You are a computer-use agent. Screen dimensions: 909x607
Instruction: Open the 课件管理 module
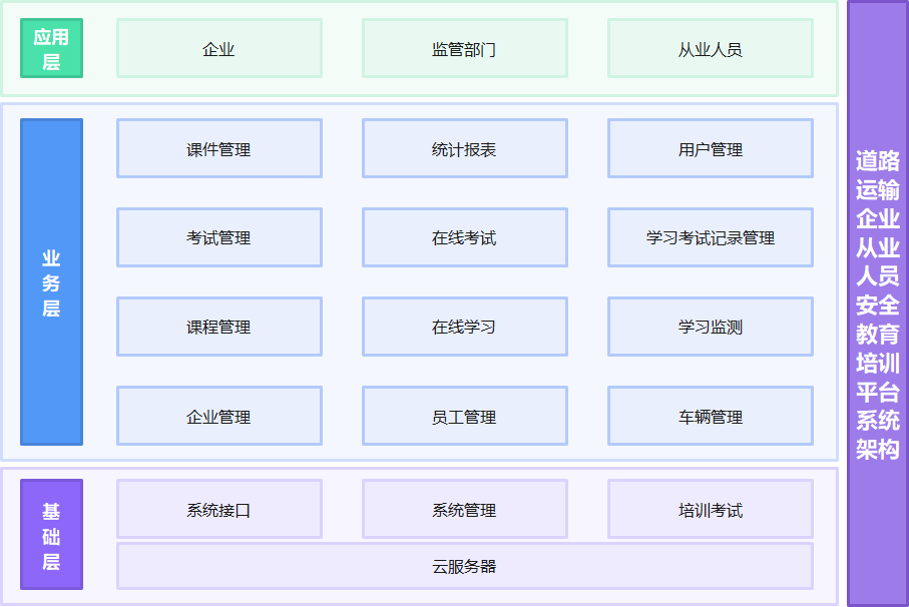click(x=218, y=147)
